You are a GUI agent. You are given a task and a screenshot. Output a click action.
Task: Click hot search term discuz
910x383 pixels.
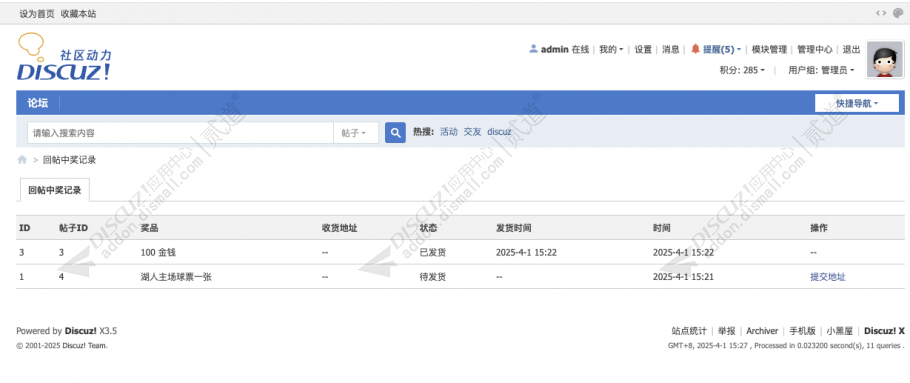coord(499,132)
